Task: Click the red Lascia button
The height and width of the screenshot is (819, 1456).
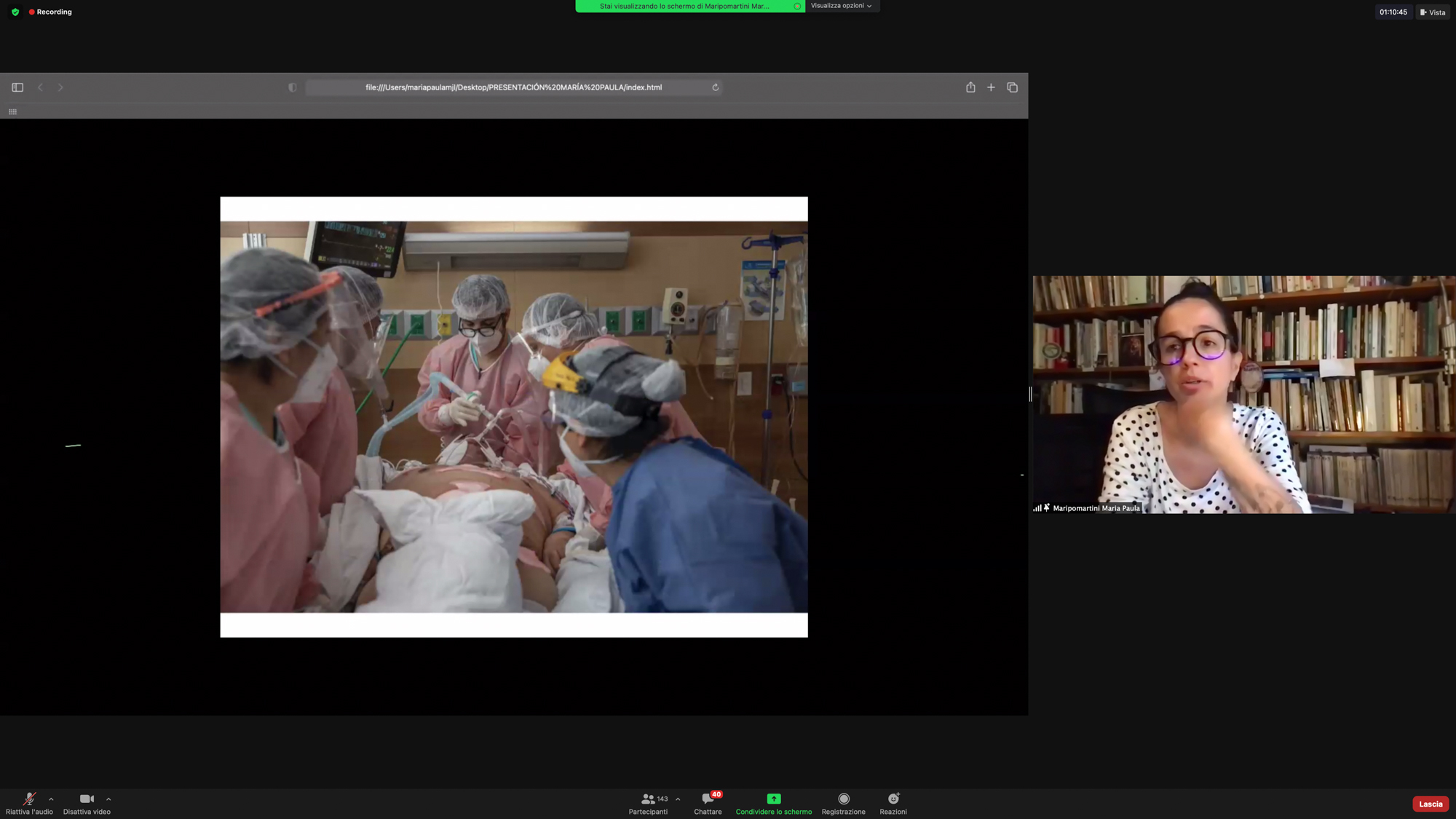Action: point(1430,804)
